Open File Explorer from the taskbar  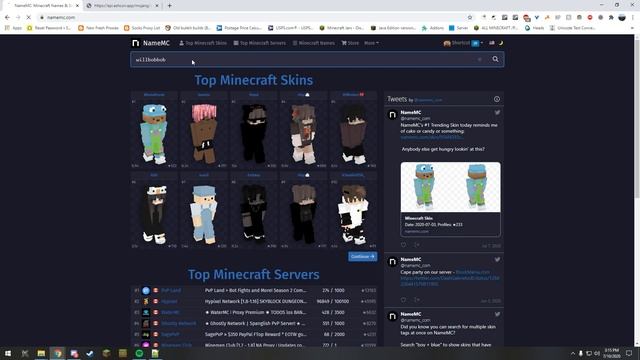click(x=41, y=353)
